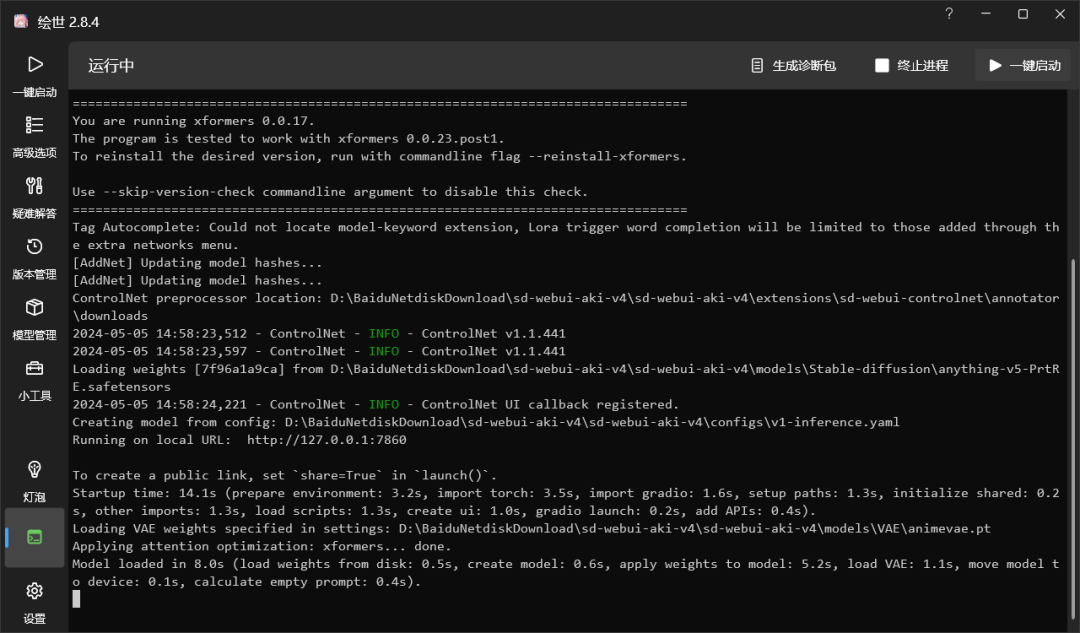
Task: Toggle the 终止进程 checkbox
Action: click(882, 66)
